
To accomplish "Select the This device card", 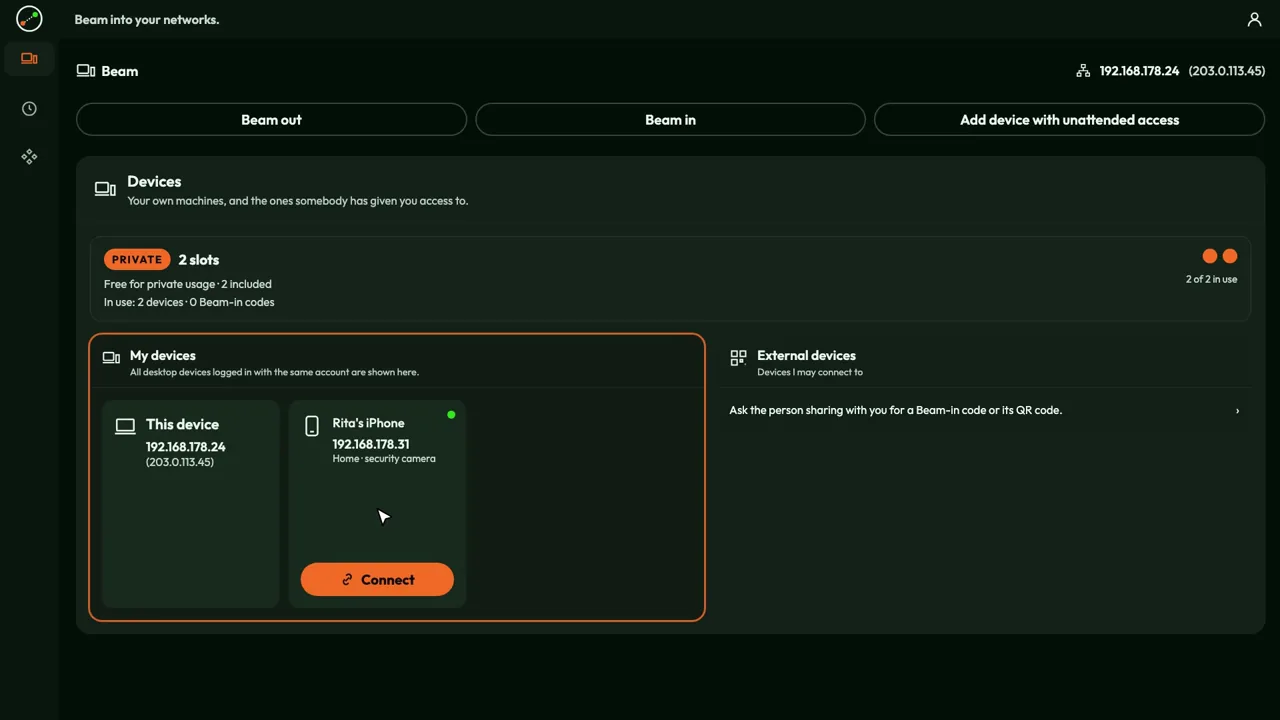I will click(191, 504).
